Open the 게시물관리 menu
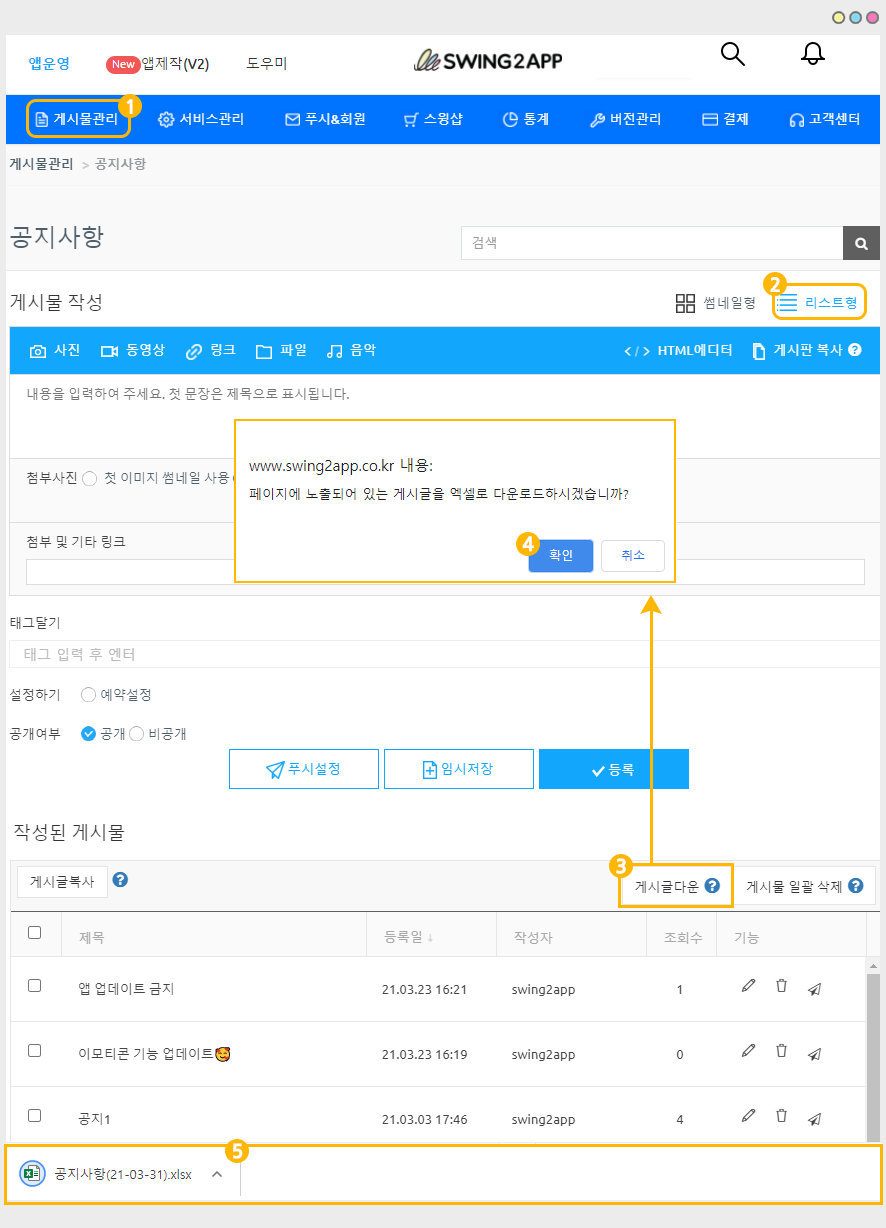886x1228 pixels. click(77, 119)
